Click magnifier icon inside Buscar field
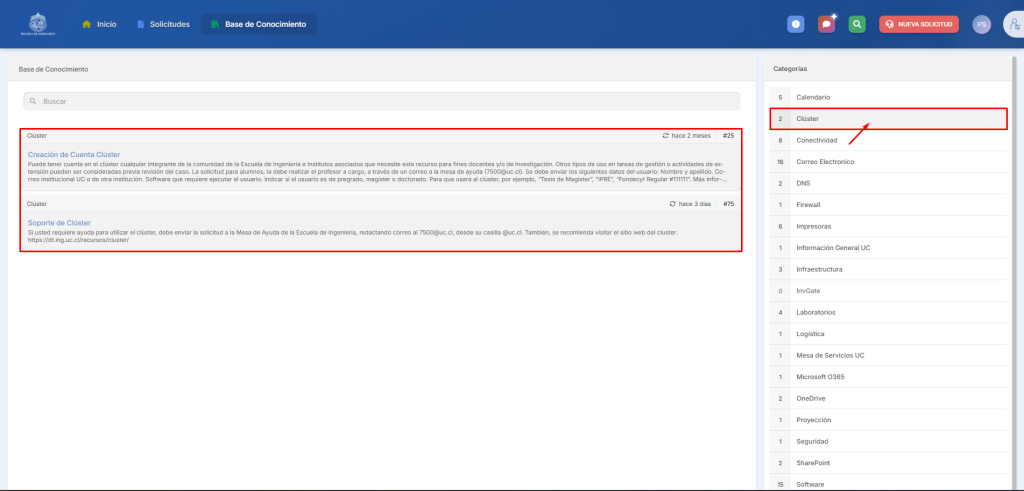The width and height of the screenshot is (1024, 491). (x=34, y=102)
